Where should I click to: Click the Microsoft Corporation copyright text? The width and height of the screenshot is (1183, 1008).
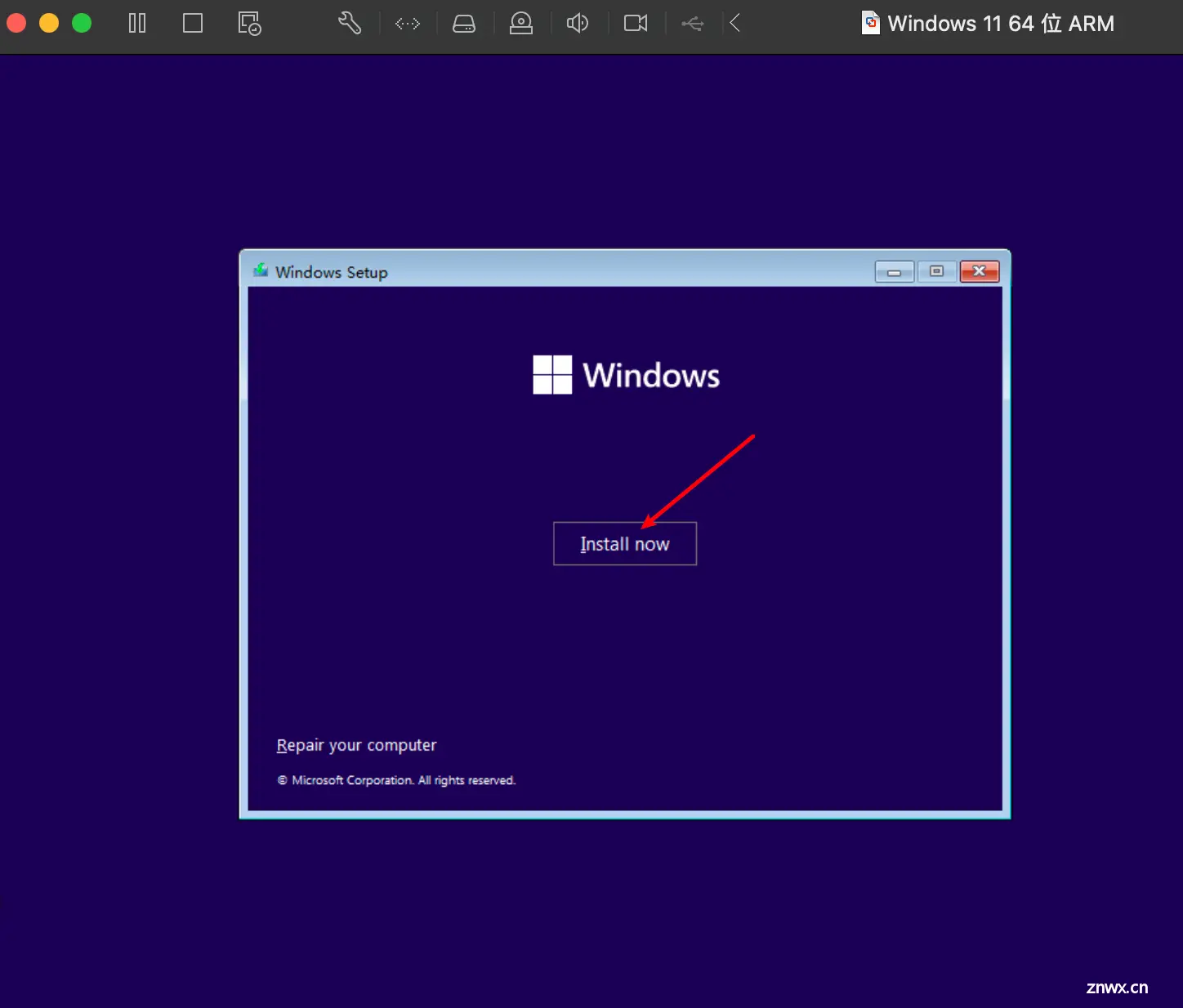[396, 780]
